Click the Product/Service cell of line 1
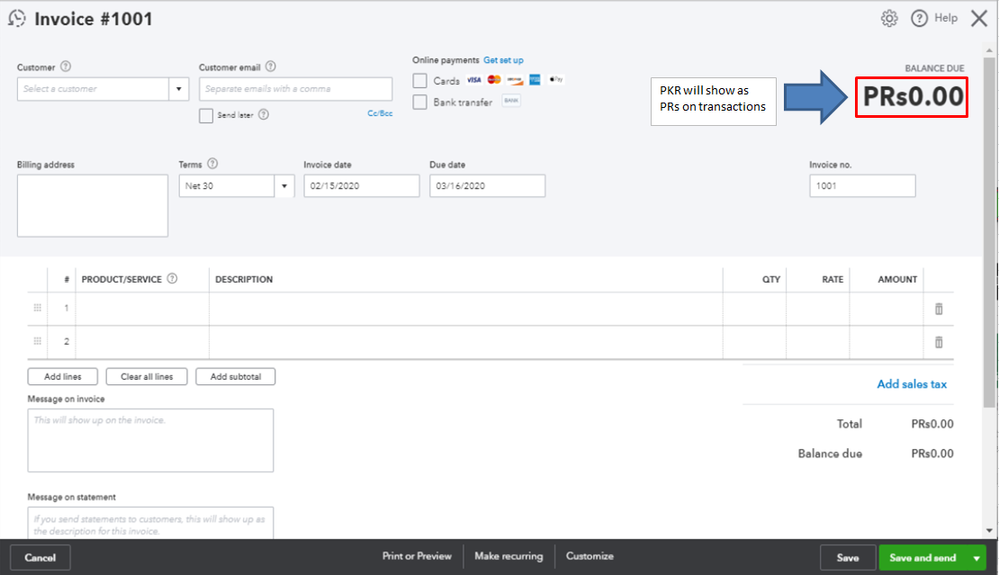Viewport: 999px width, 575px height. 142,309
